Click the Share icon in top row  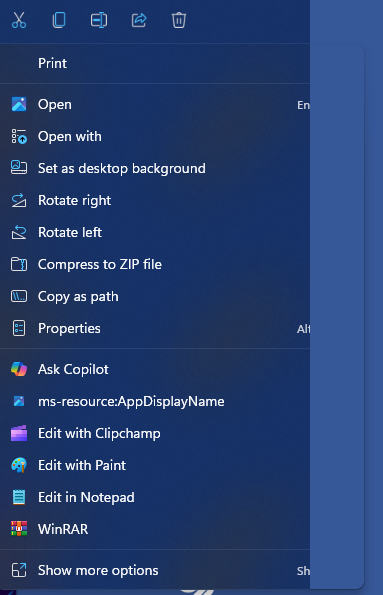coord(139,20)
